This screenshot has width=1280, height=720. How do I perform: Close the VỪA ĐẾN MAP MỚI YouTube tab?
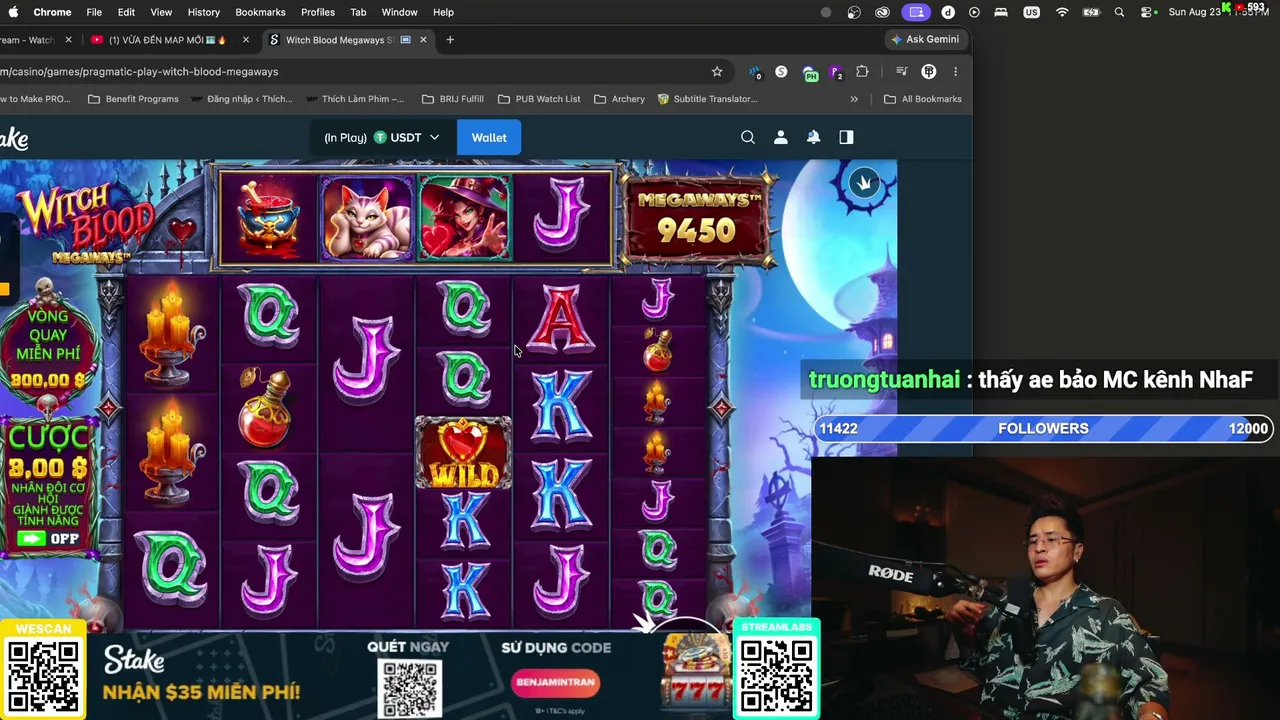click(x=245, y=40)
